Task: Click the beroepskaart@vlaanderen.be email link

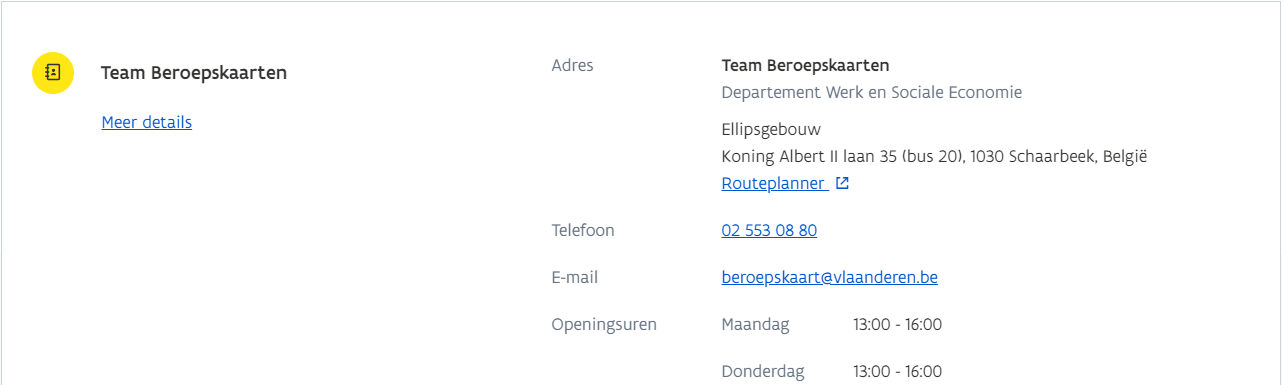Action: (x=829, y=278)
